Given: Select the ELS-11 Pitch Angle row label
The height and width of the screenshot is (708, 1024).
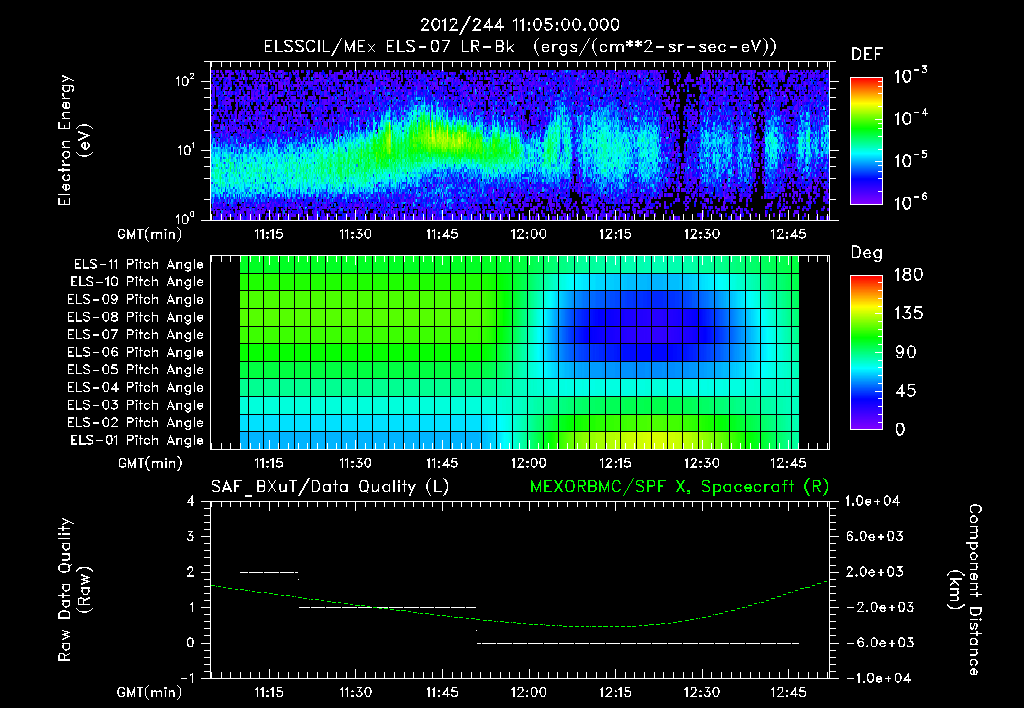Looking at the screenshot, I should (x=138, y=265).
